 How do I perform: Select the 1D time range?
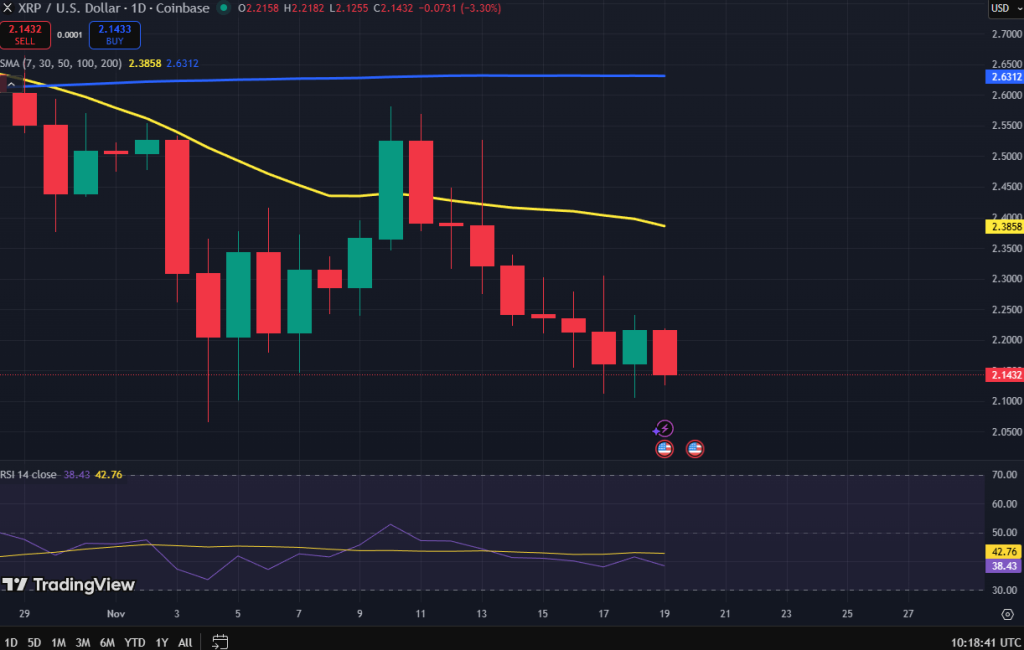[11, 642]
